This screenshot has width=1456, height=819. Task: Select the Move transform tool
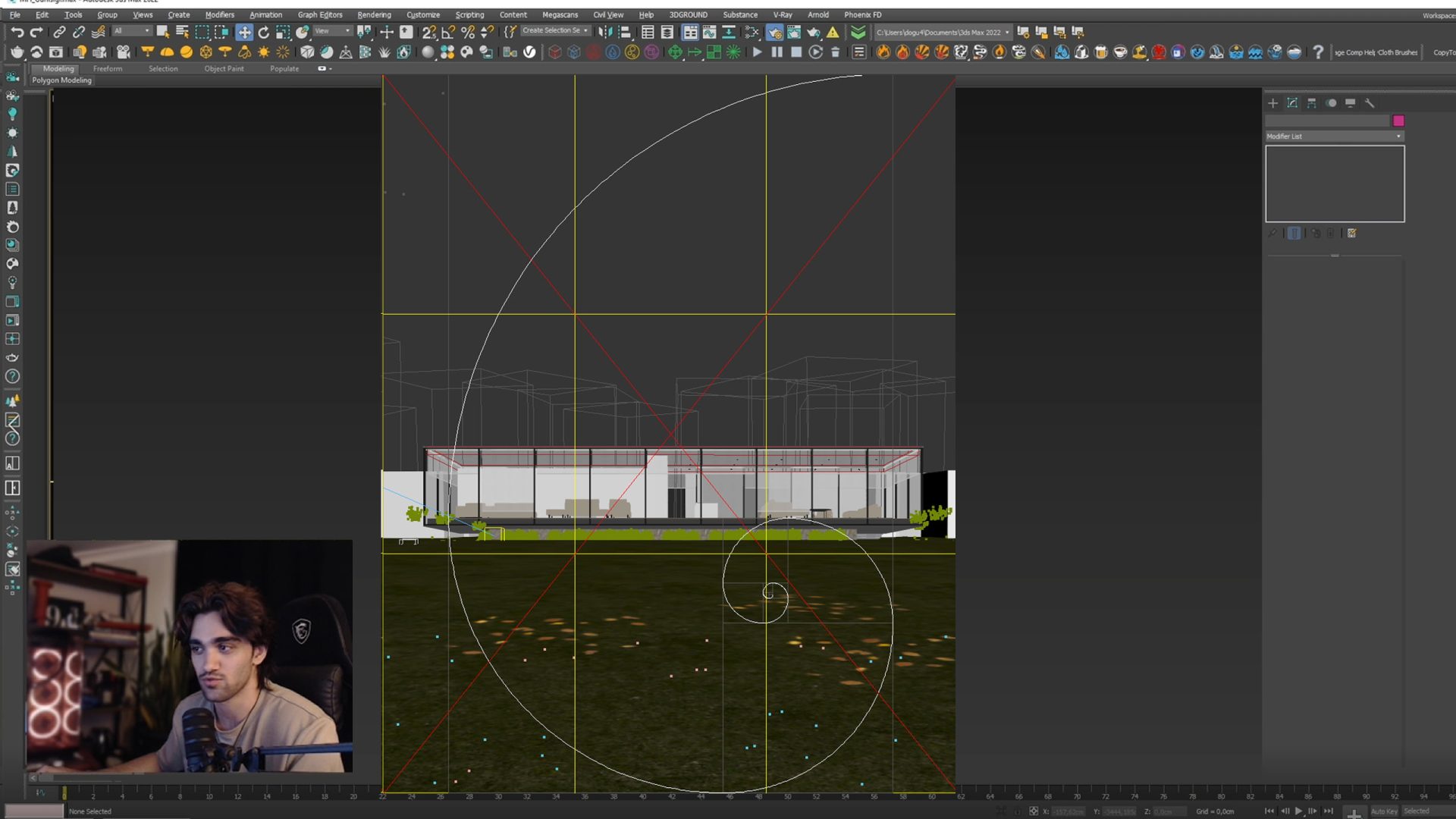(244, 32)
